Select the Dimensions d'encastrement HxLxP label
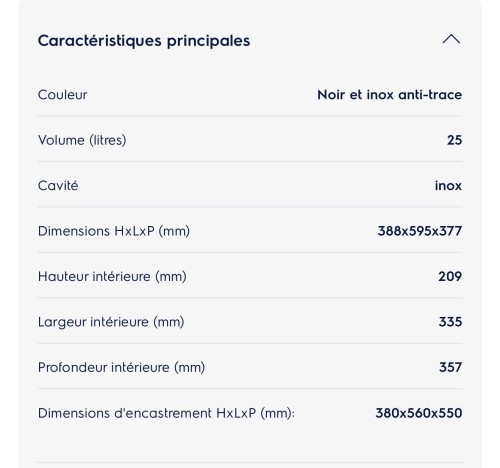This screenshot has height=468, width=500. (x=166, y=413)
